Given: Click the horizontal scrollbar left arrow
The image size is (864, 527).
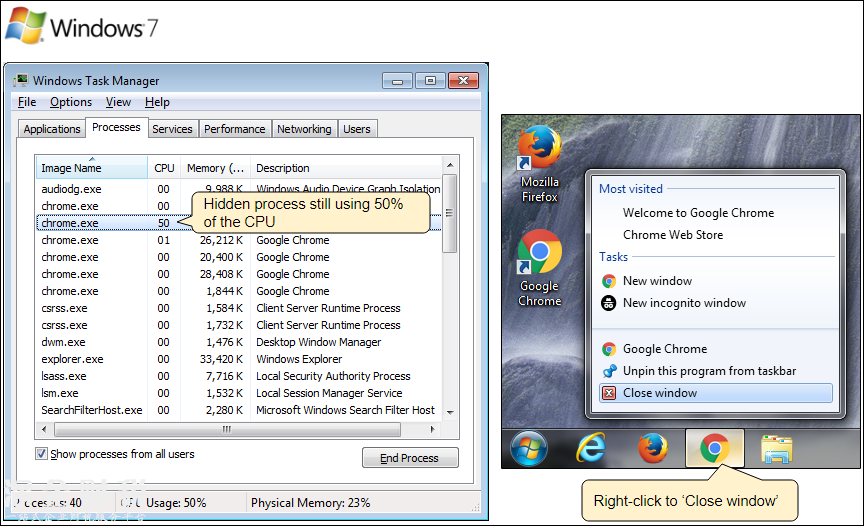Looking at the screenshot, I should [44, 429].
